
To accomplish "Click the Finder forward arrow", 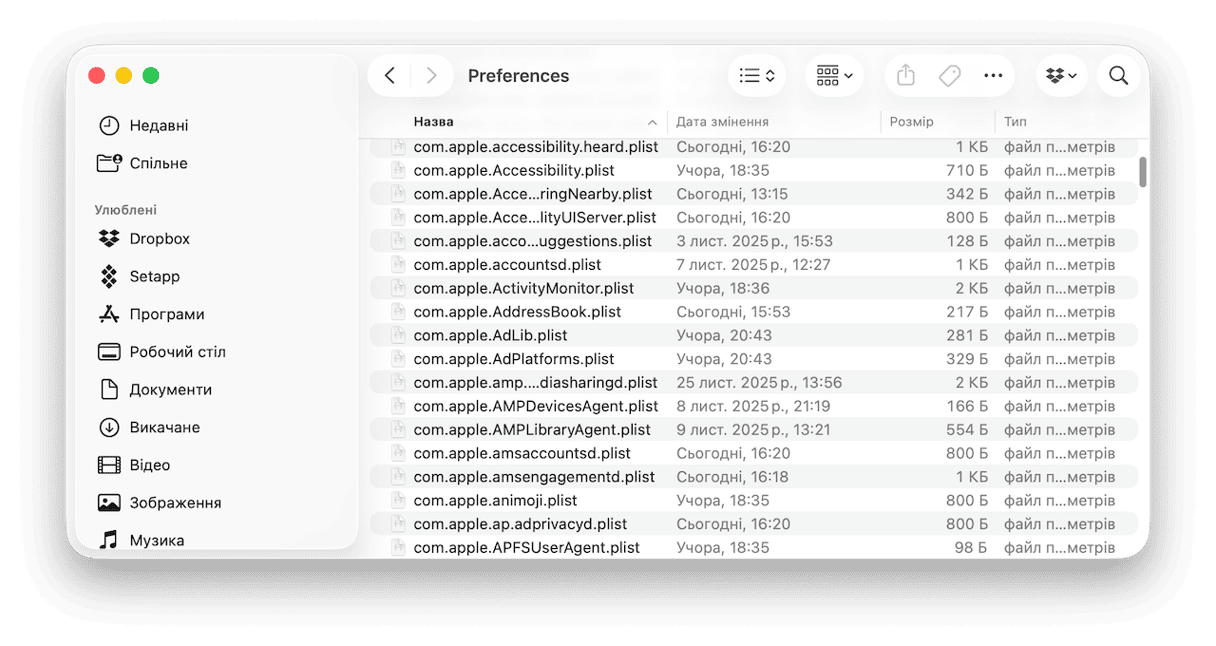I will click(x=431, y=76).
